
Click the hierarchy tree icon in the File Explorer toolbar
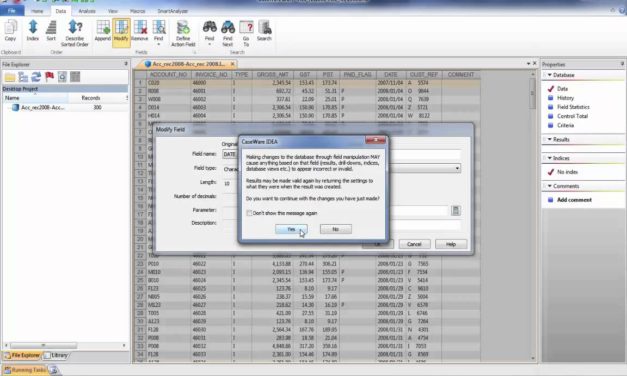23,77
